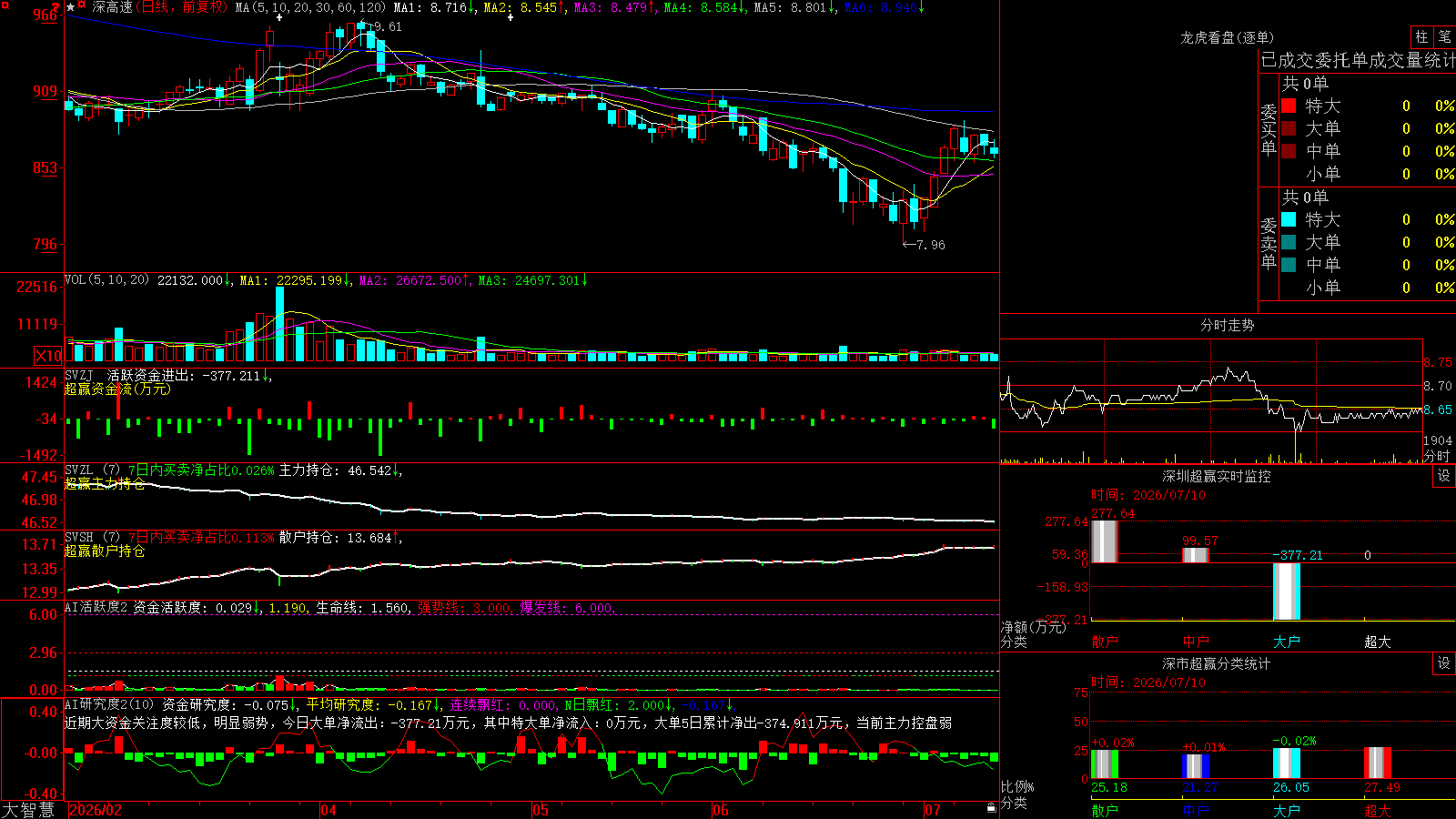Click the teal 大单 sell-order swatch

pos(1289,242)
